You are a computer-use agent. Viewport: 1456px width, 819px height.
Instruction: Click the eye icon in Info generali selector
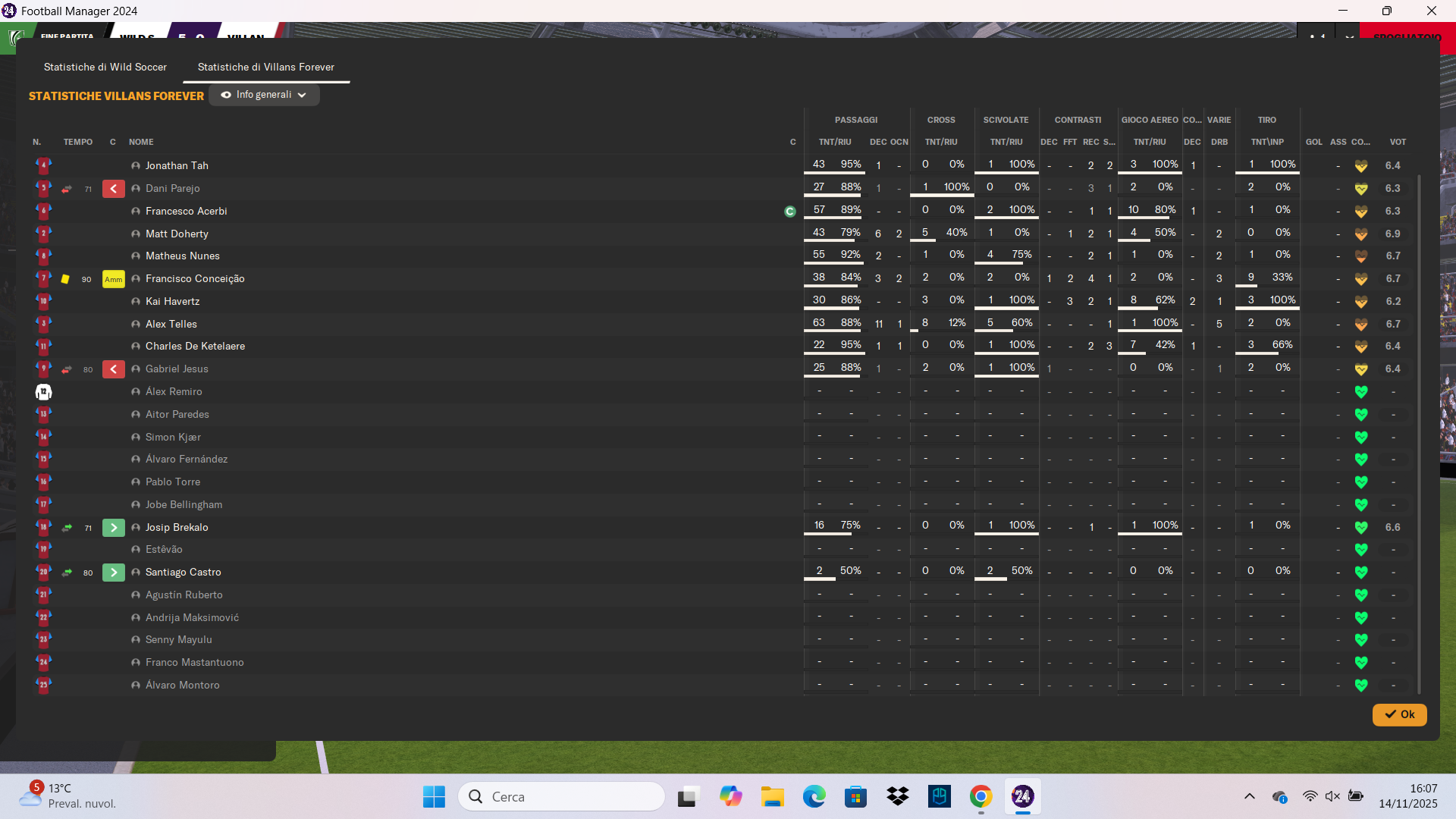click(x=225, y=96)
